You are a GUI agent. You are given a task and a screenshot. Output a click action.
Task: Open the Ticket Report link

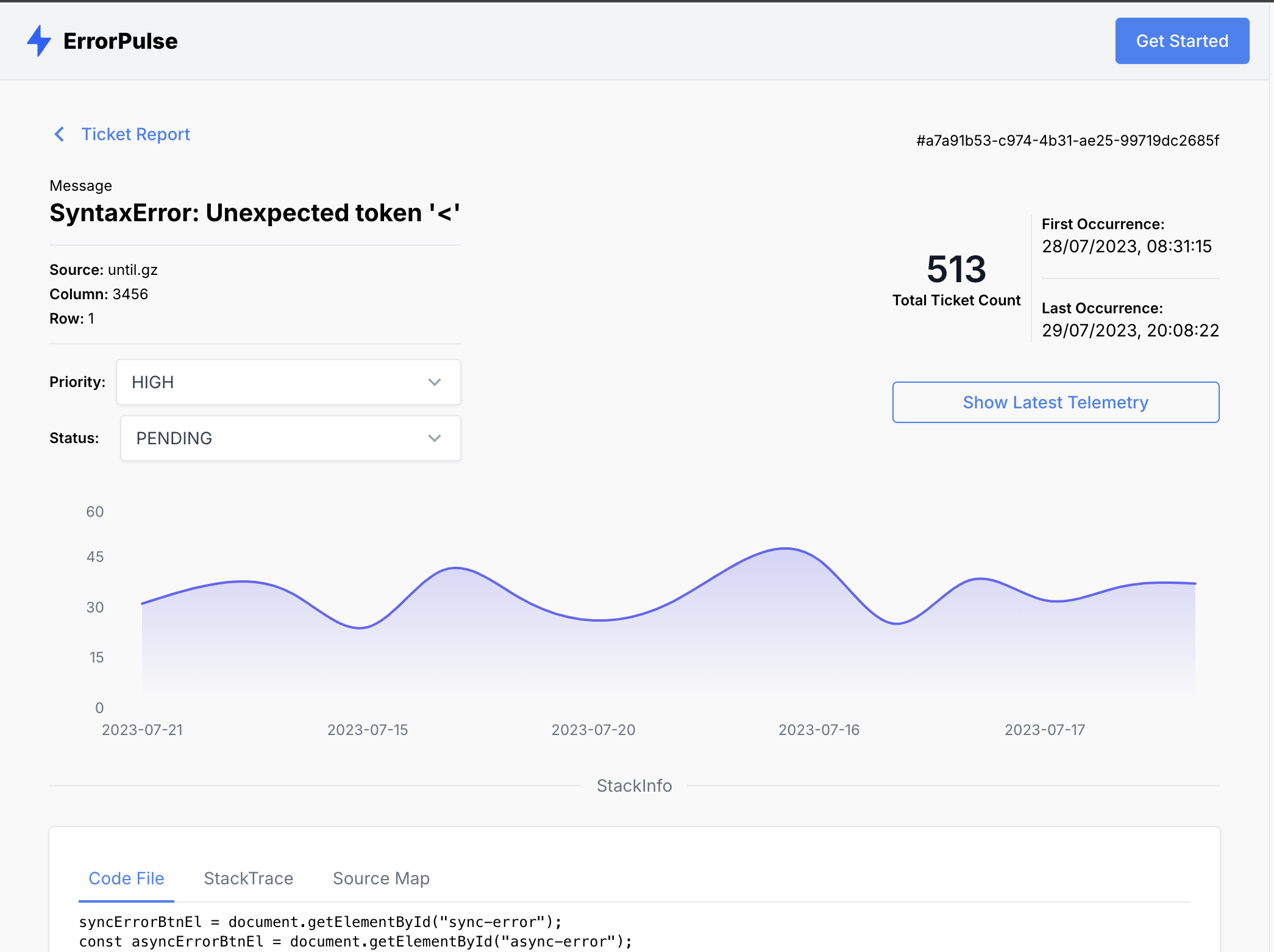point(135,134)
